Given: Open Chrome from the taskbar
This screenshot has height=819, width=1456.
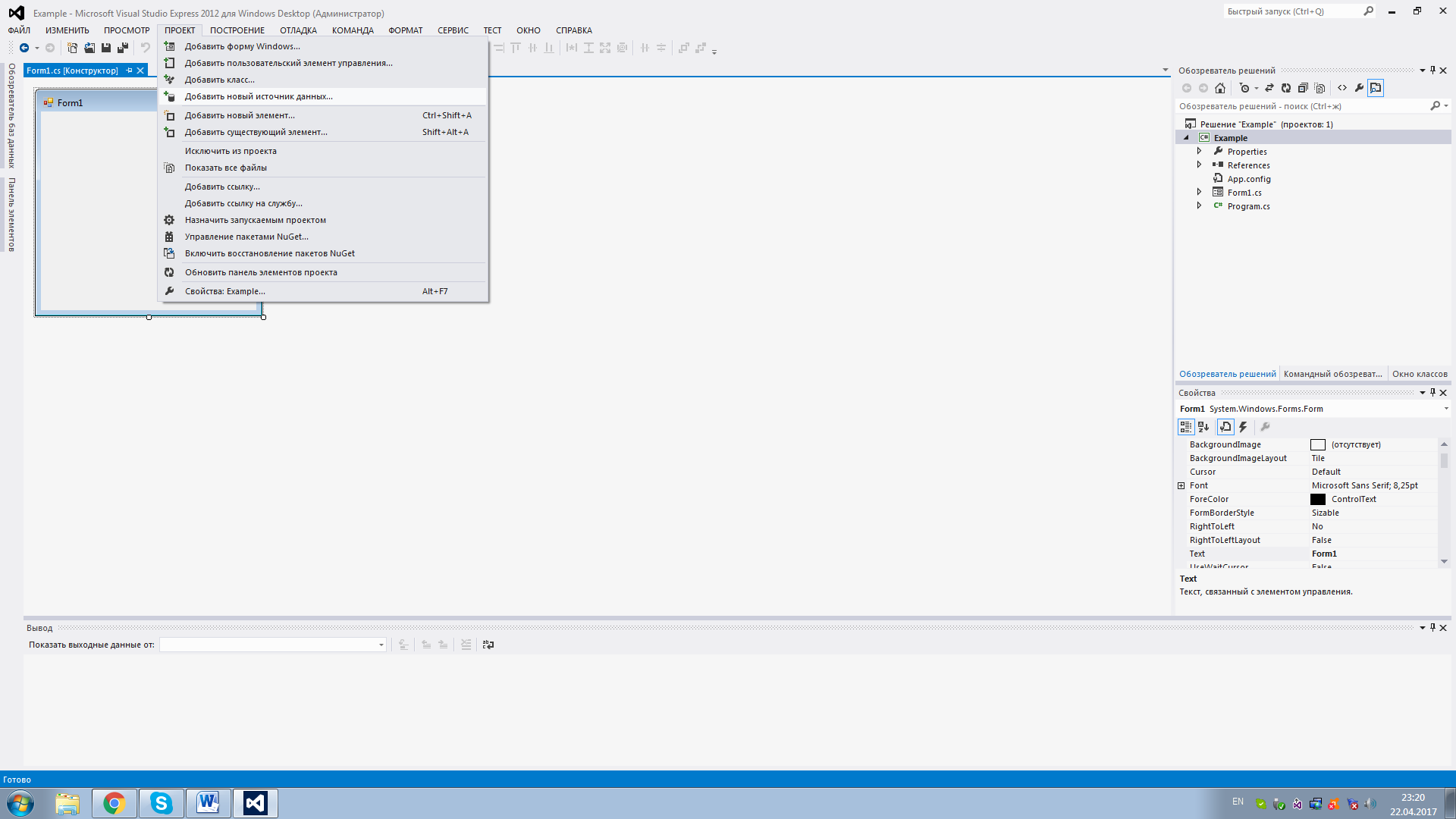Looking at the screenshot, I should [x=115, y=803].
